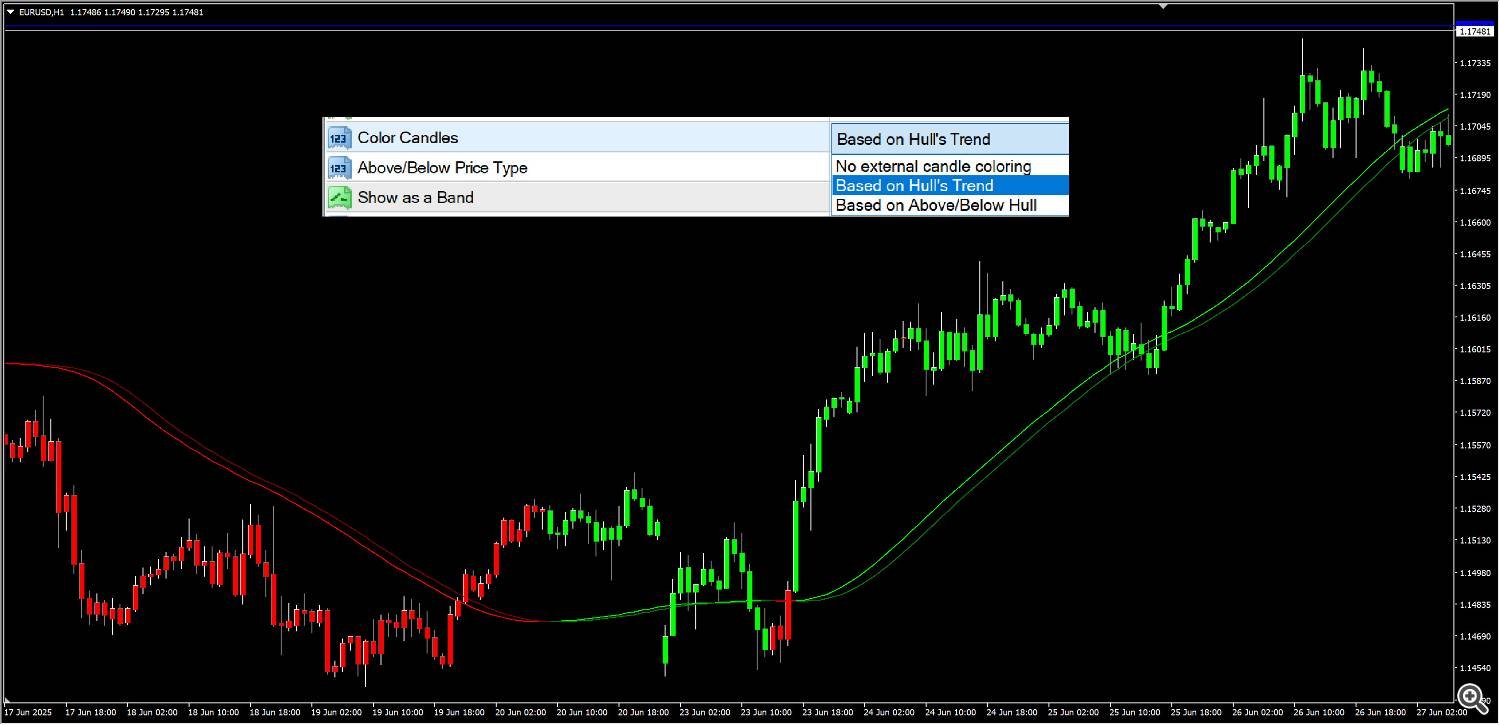Click the EURUSD,H1 symbol title text
Viewport: 1500px width, 725px height.
click(41, 12)
